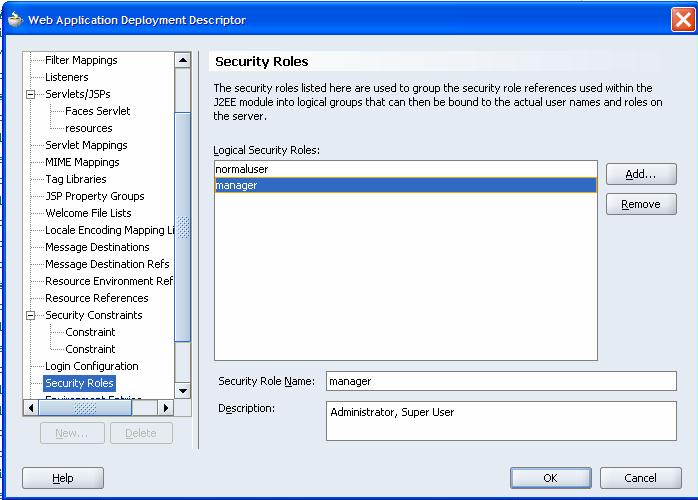The image size is (698, 500).
Task: Select the manager security role
Action: pyautogui.click(x=237, y=185)
